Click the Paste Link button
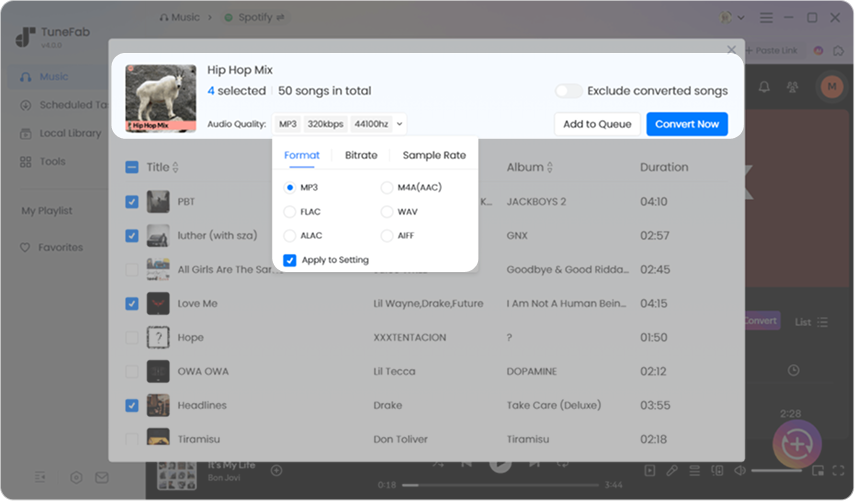The height and width of the screenshot is (501, 855). (x=771, y=50)
